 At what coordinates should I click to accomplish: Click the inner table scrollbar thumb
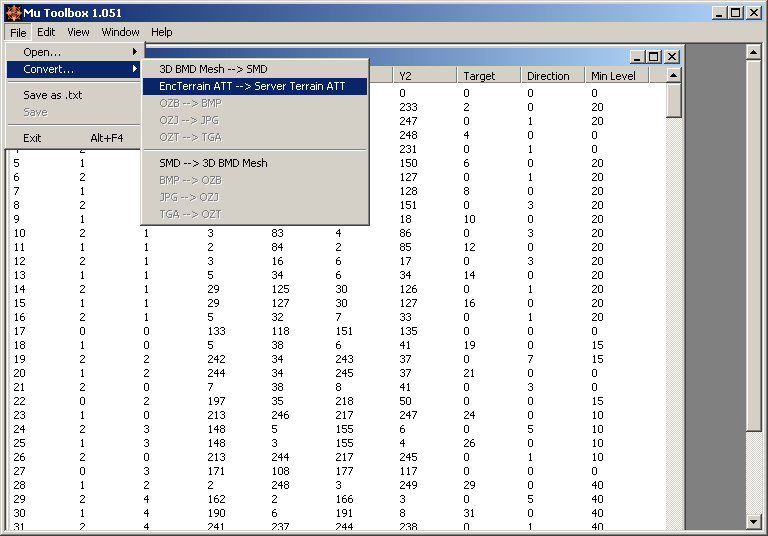(x=674, y=100)
